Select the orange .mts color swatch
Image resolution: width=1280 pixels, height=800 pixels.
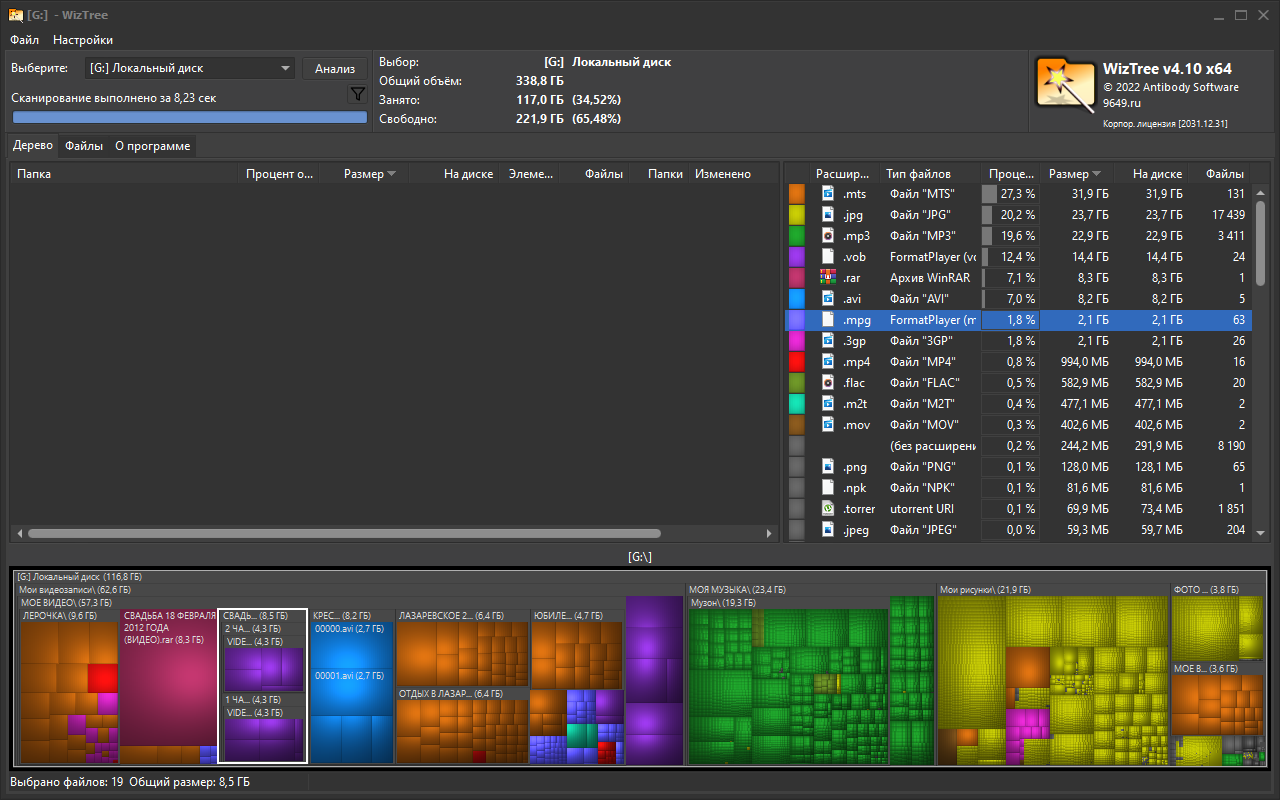[797, 194]
